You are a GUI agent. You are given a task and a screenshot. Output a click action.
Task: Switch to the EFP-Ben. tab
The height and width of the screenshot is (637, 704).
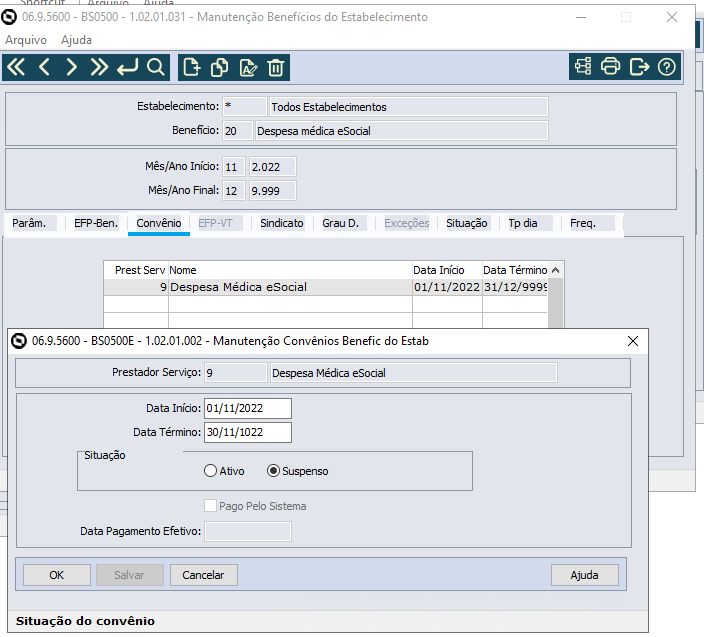[x=96, y=223]
